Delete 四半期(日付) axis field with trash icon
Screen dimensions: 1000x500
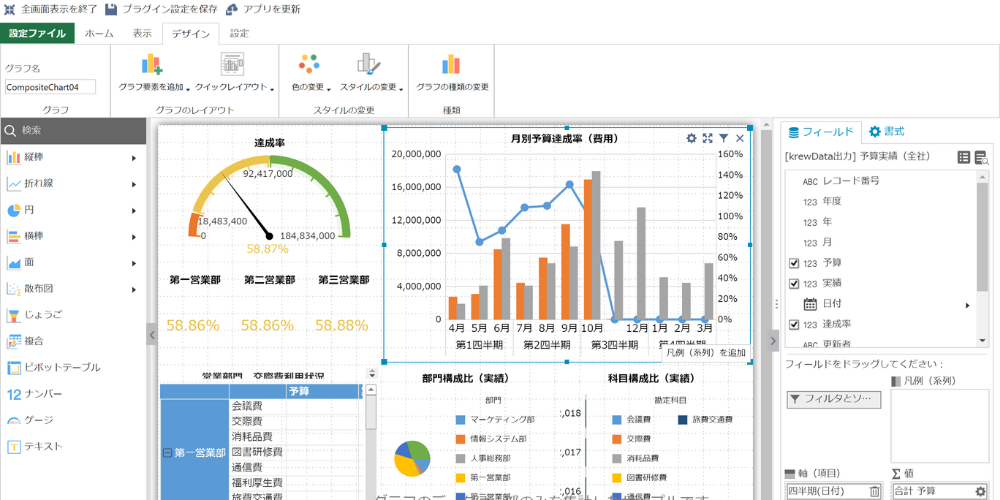[x=875, y=491]
